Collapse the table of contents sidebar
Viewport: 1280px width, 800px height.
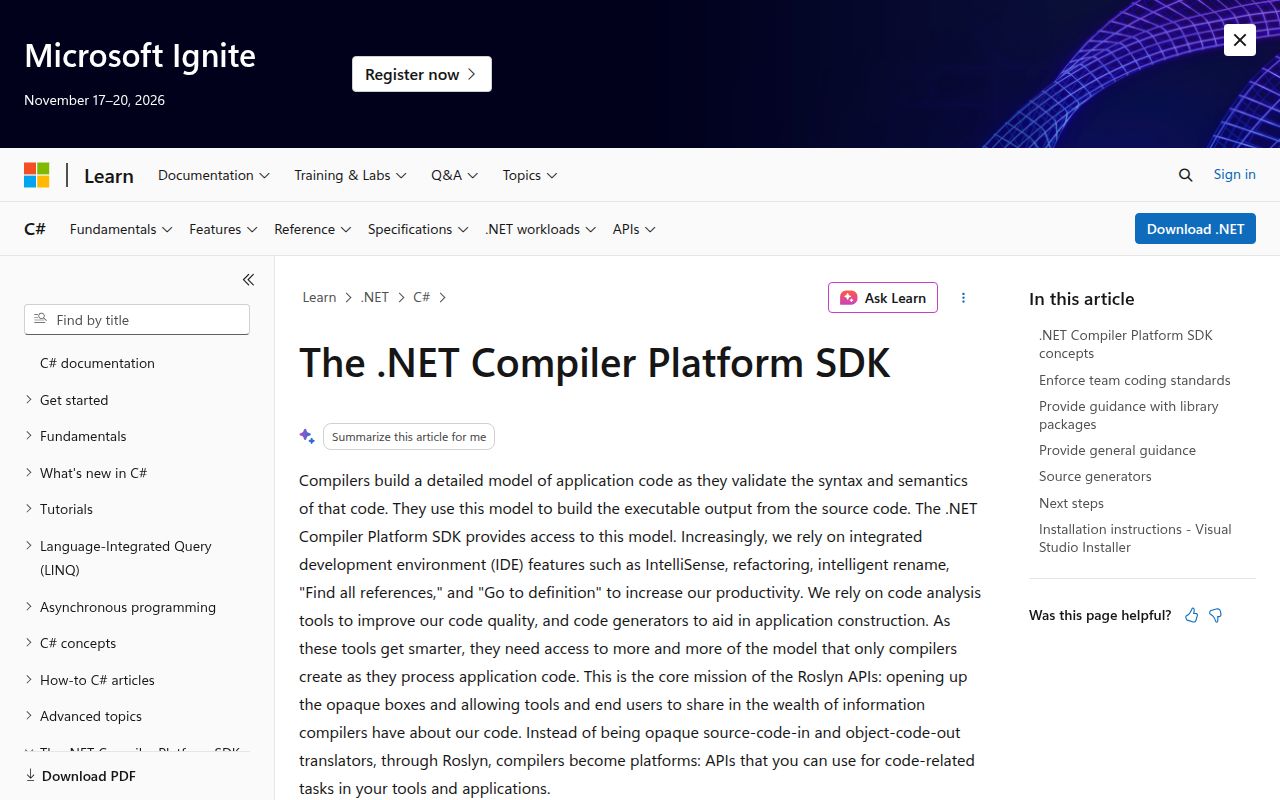[248, 280]
